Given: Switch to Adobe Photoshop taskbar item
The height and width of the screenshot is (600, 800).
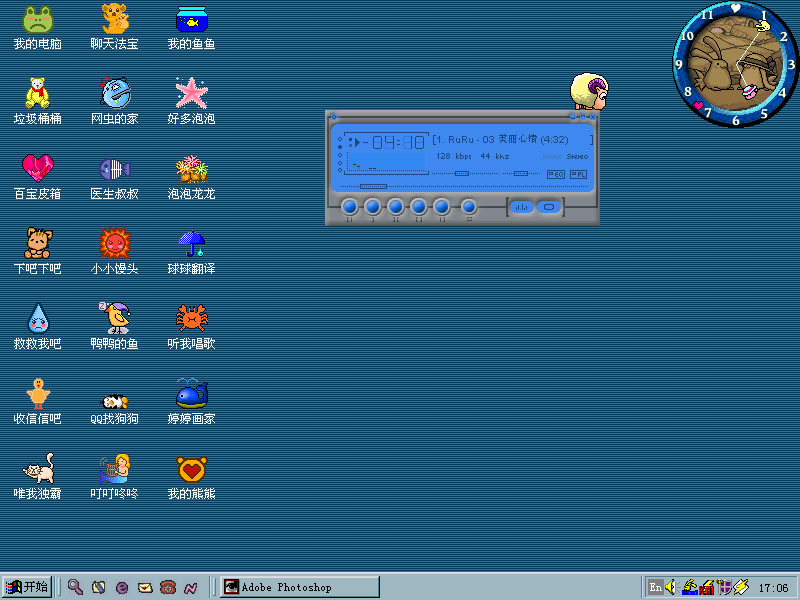Looking at the screenshot, I should click(299, 587).
